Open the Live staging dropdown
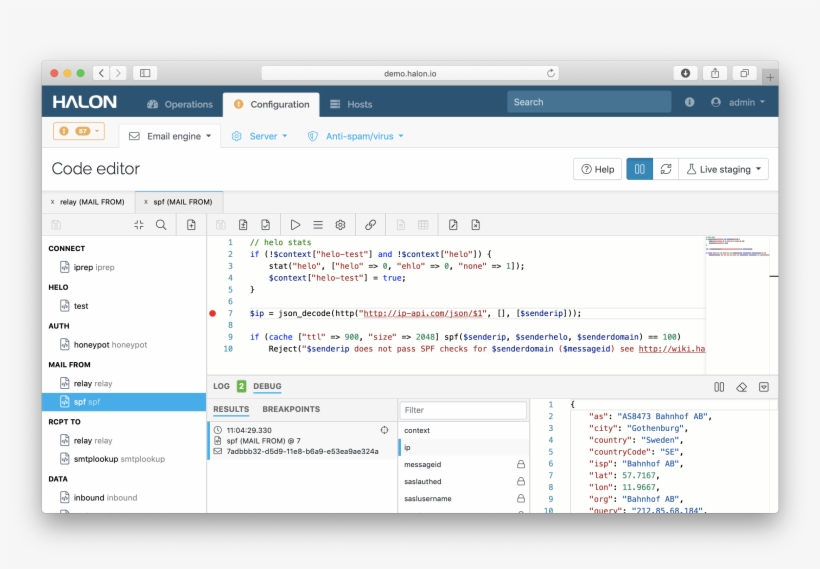820x569 pixels. pos(723,169)
